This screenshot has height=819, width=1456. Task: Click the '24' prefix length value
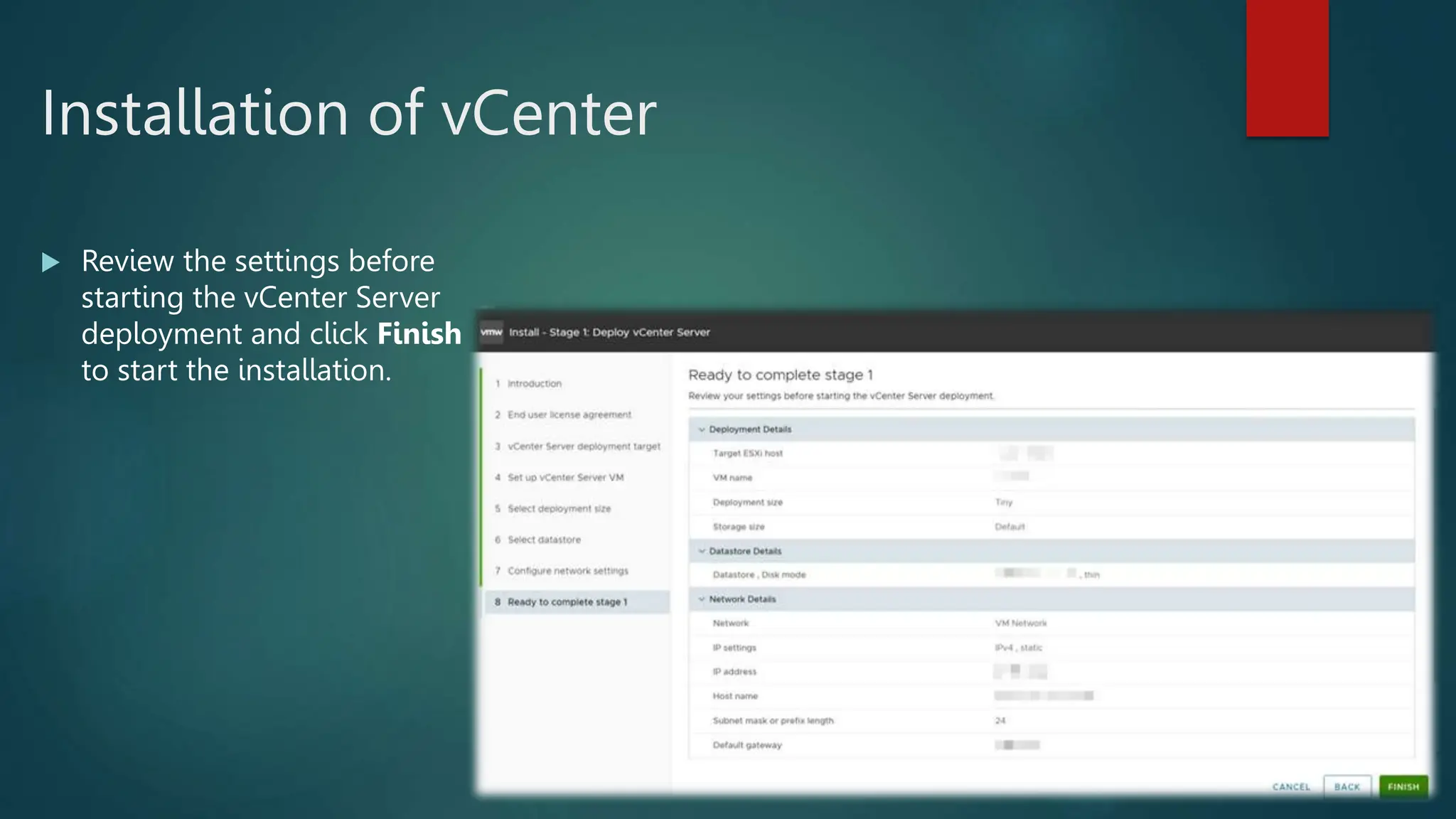pyautogui.click(x=1000, y=721)
